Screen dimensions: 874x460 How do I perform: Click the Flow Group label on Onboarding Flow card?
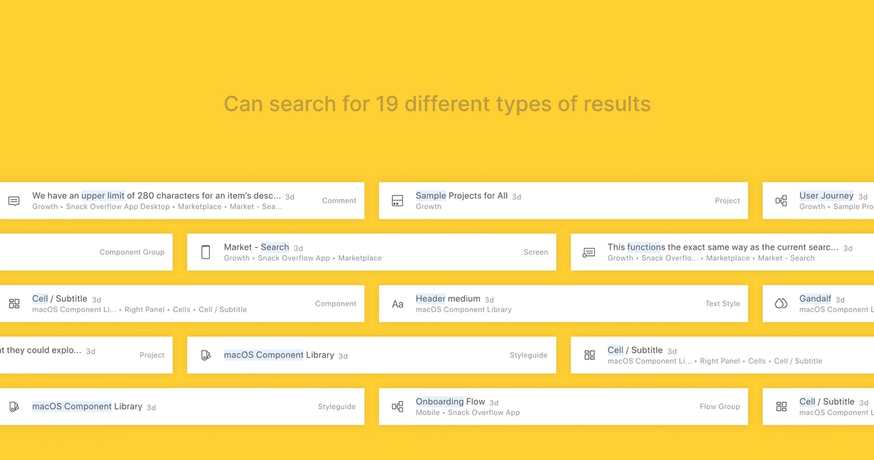point(720,406)
